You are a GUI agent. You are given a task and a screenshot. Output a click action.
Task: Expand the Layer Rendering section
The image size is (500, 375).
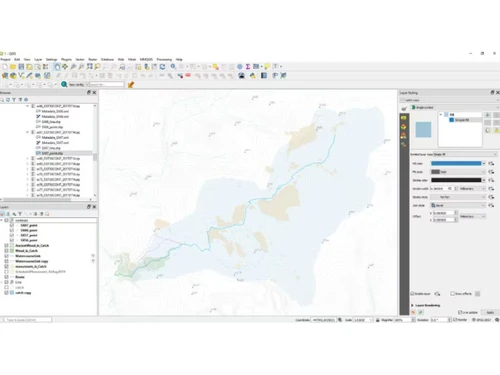pyautogui.click(x=412, y=305)
